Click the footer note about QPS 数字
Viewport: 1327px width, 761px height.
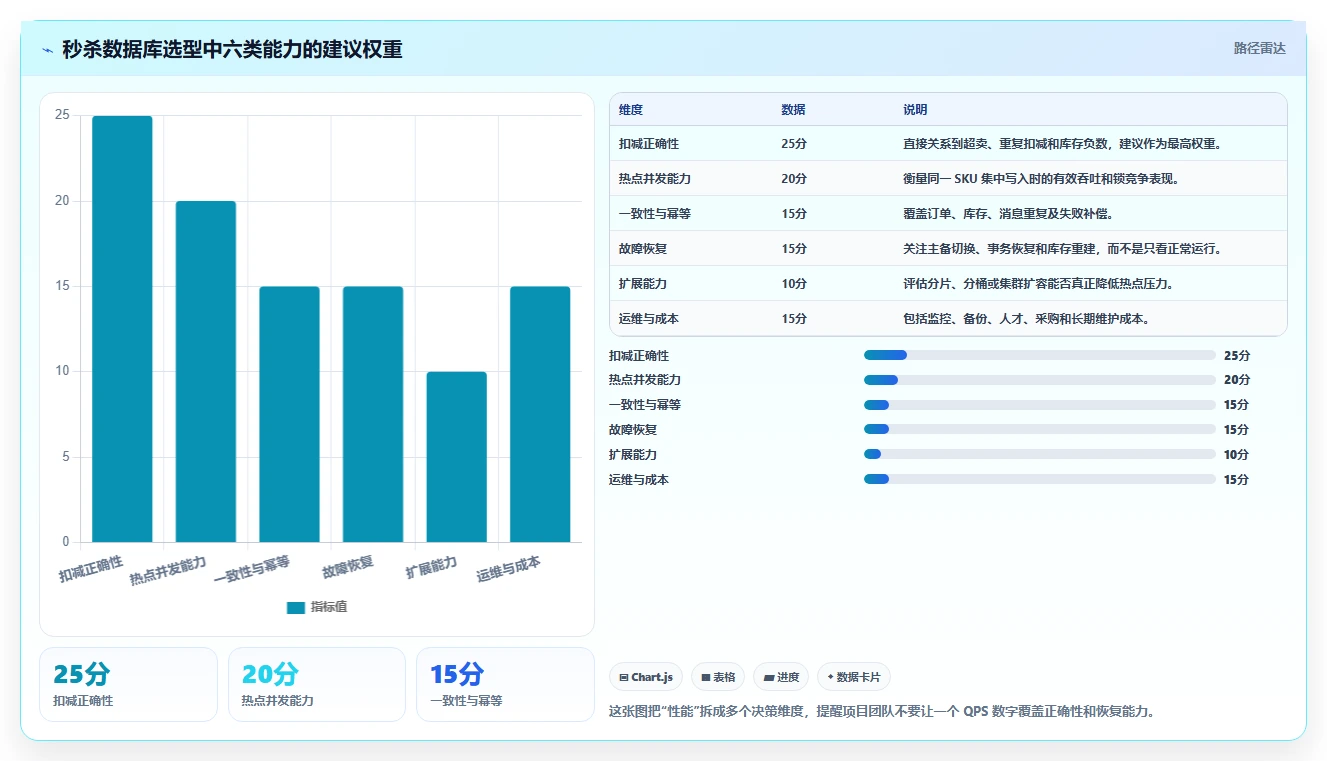click(882, 712)
